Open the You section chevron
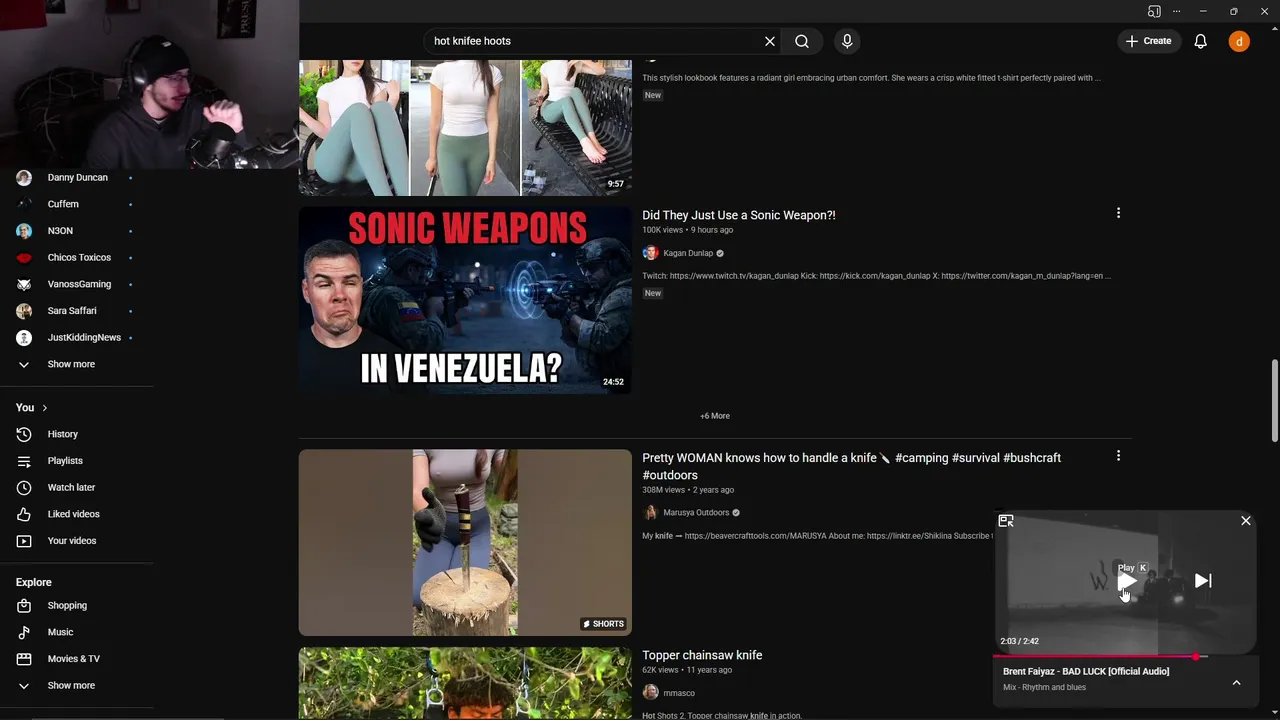This screenshot has height=720, width=1280. 44,408
